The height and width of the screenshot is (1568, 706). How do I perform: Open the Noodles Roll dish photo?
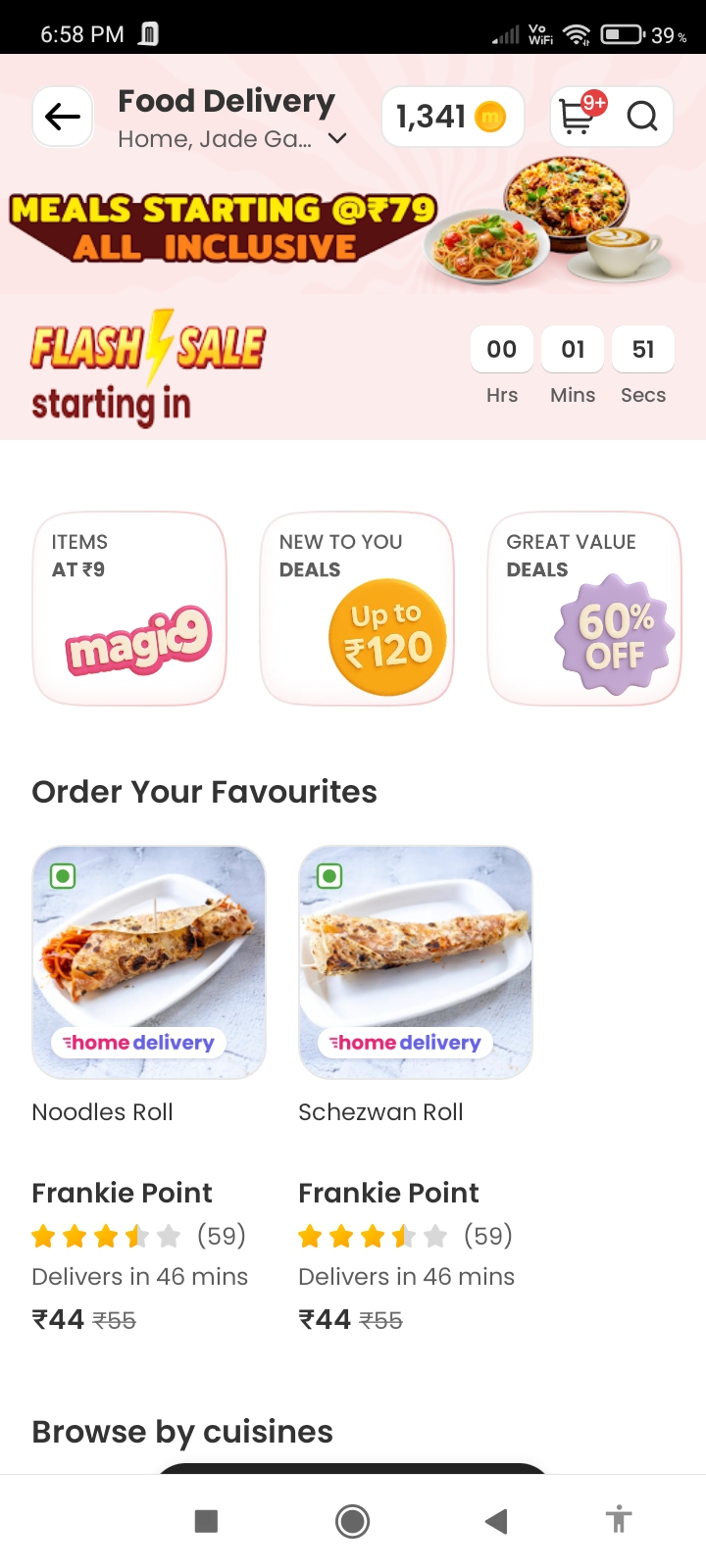[149, 962]
